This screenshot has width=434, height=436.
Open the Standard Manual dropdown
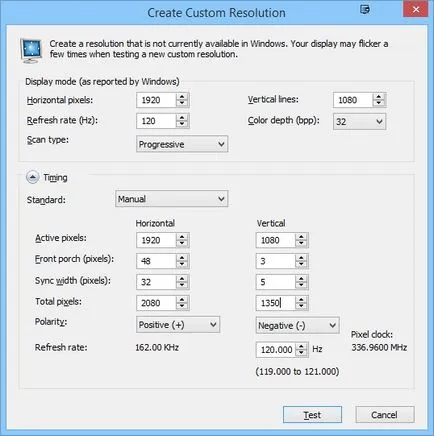172,199
